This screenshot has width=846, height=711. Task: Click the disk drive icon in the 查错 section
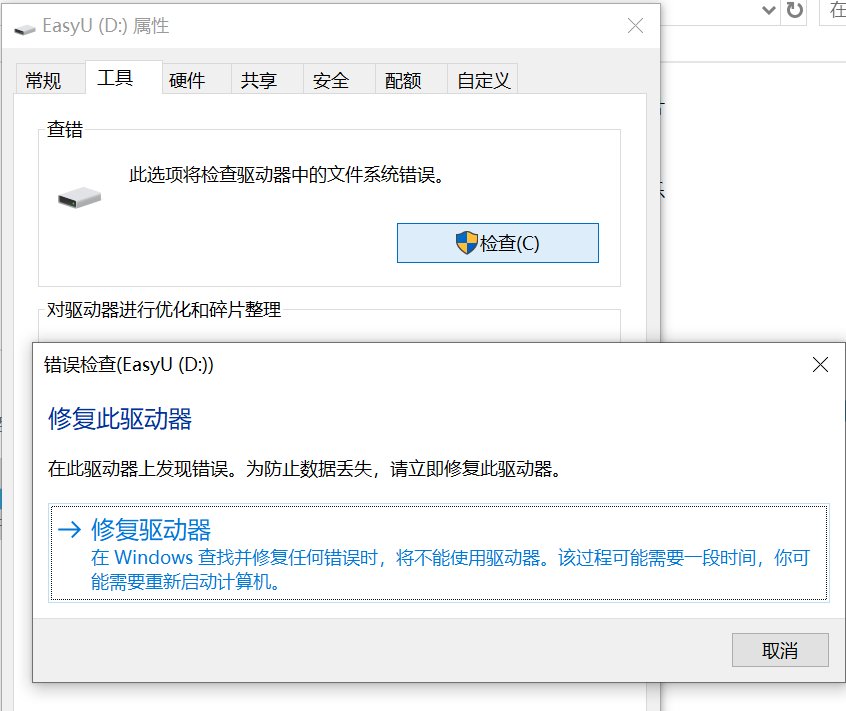(79, 198)
